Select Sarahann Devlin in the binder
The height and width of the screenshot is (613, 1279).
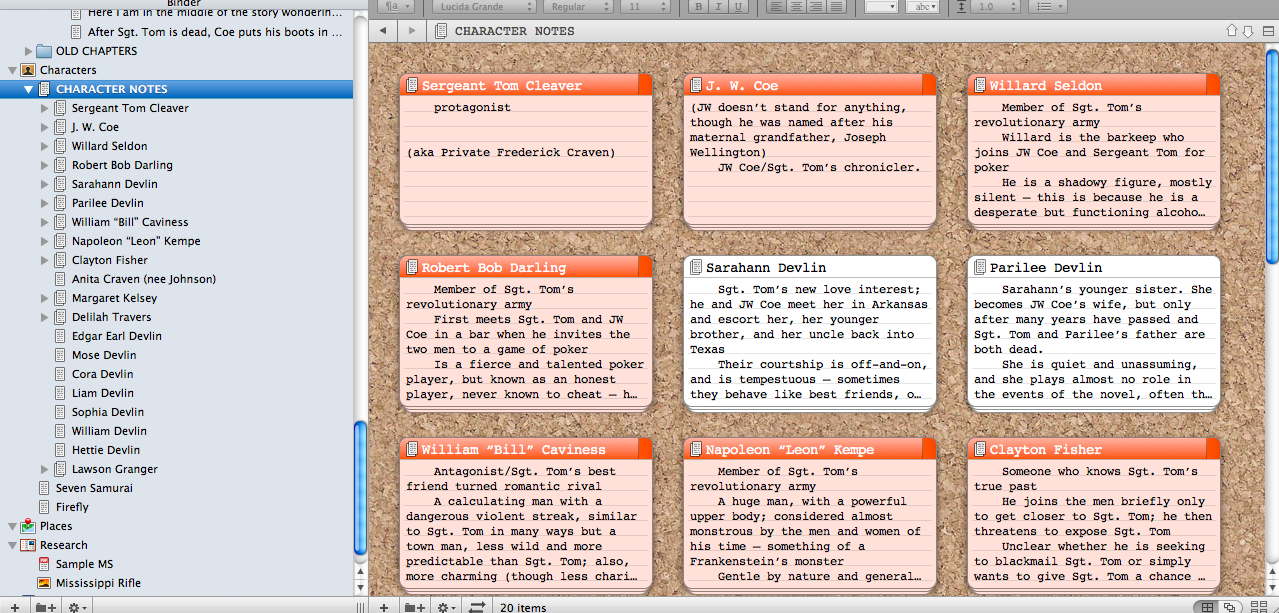(x=114, y=184)
